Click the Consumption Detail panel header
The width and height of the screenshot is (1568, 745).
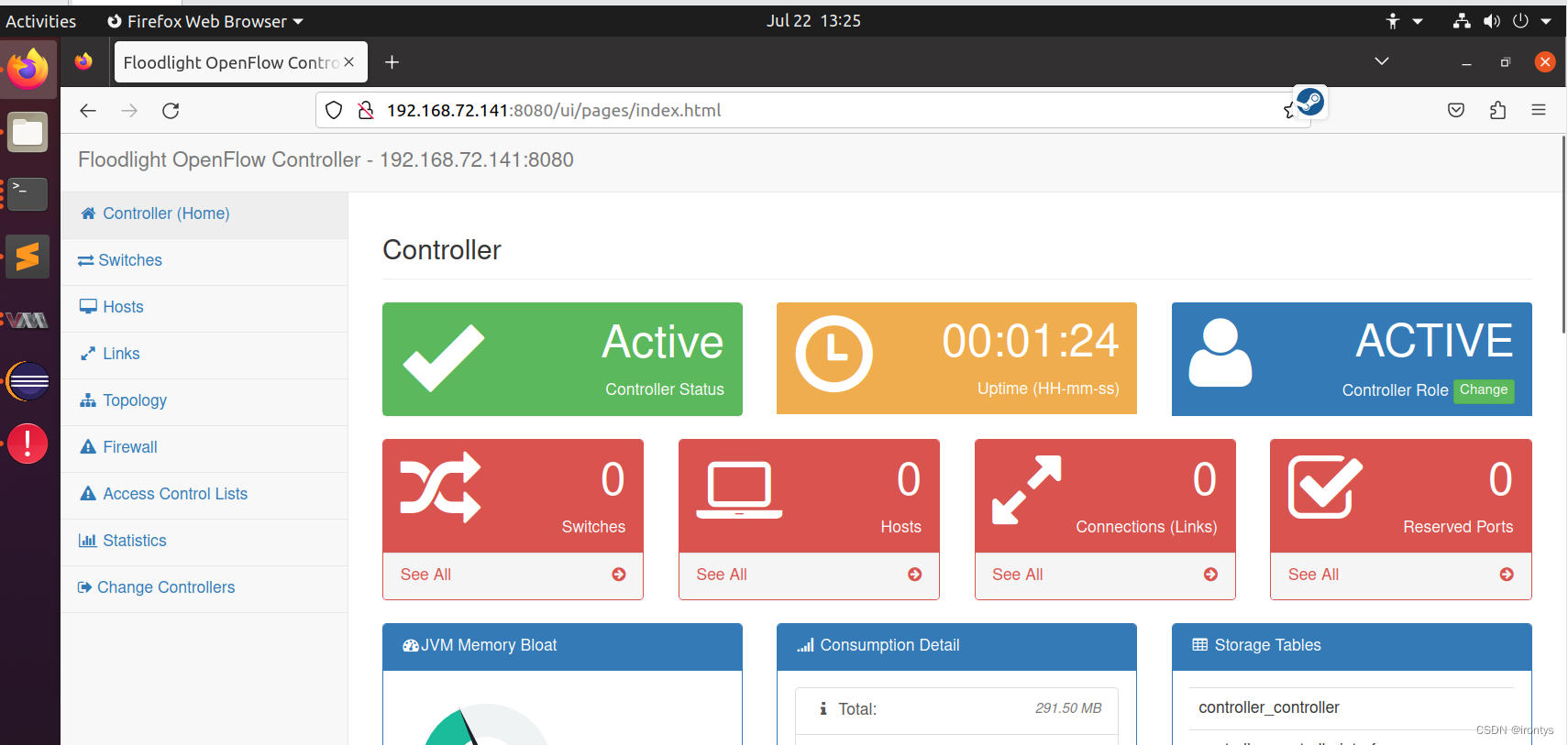tap(956, 646)
